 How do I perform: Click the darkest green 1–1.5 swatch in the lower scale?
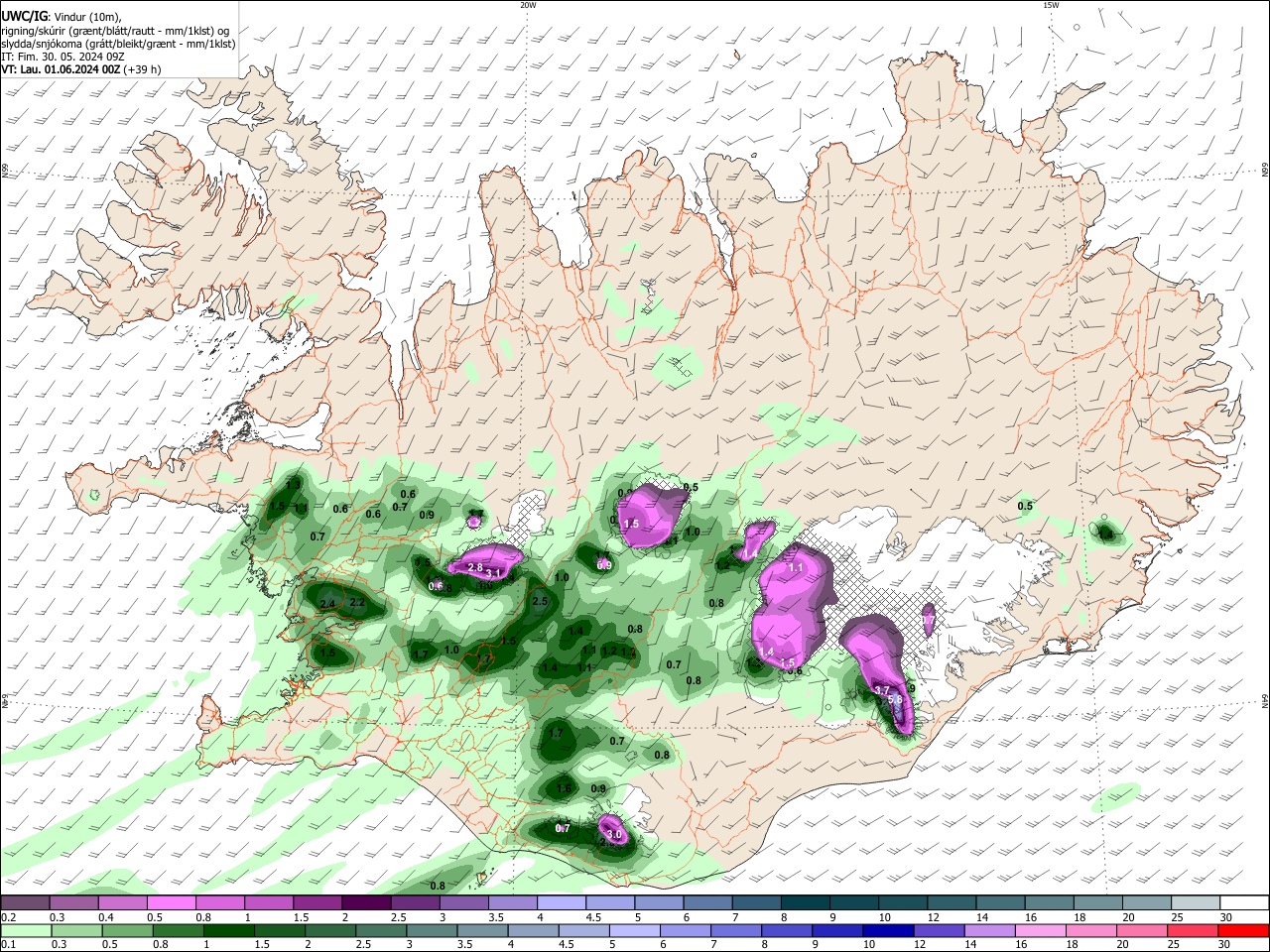(230, 930)
